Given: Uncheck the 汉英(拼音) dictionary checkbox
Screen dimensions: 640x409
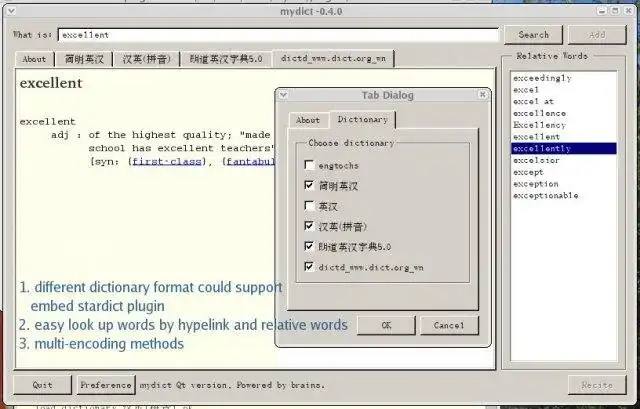Looking at the screenshot, I should click(309, 226).
